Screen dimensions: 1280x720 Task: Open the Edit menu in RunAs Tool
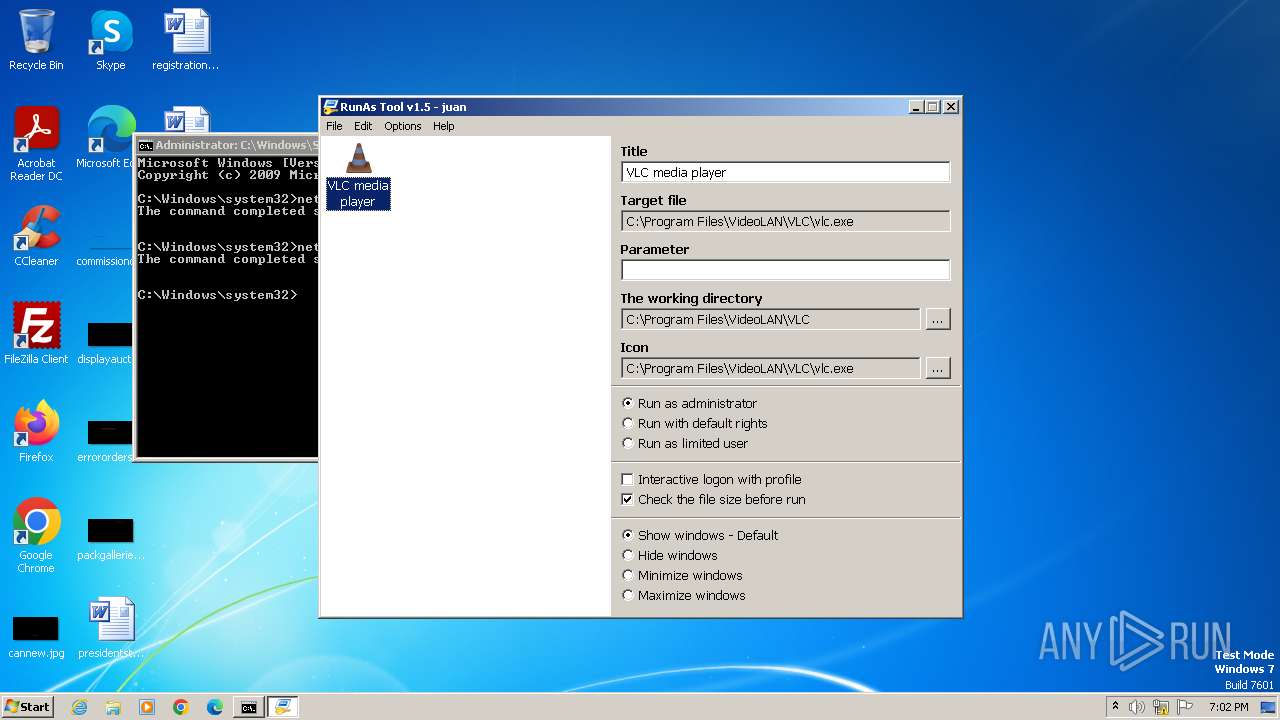coord(363,126)
